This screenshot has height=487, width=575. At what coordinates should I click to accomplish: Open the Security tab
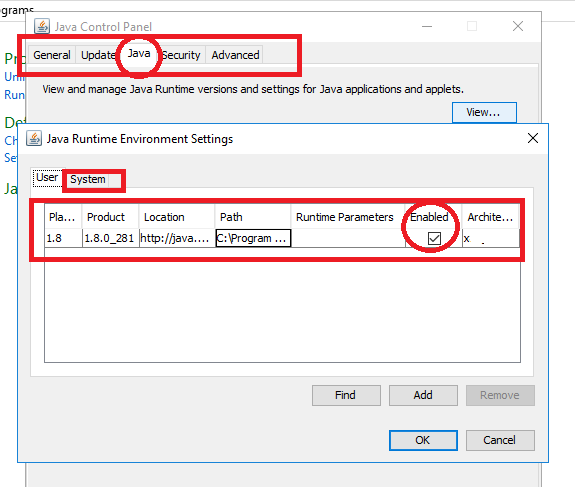click(181, 55)
